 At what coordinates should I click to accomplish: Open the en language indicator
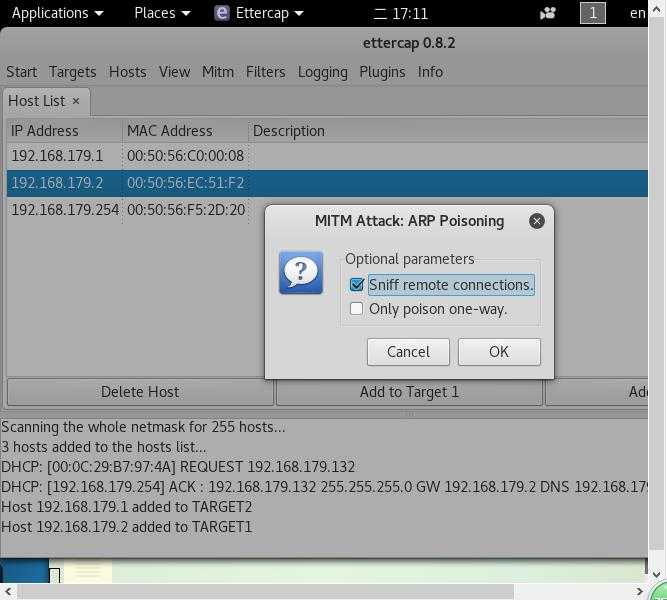[637, 13]
